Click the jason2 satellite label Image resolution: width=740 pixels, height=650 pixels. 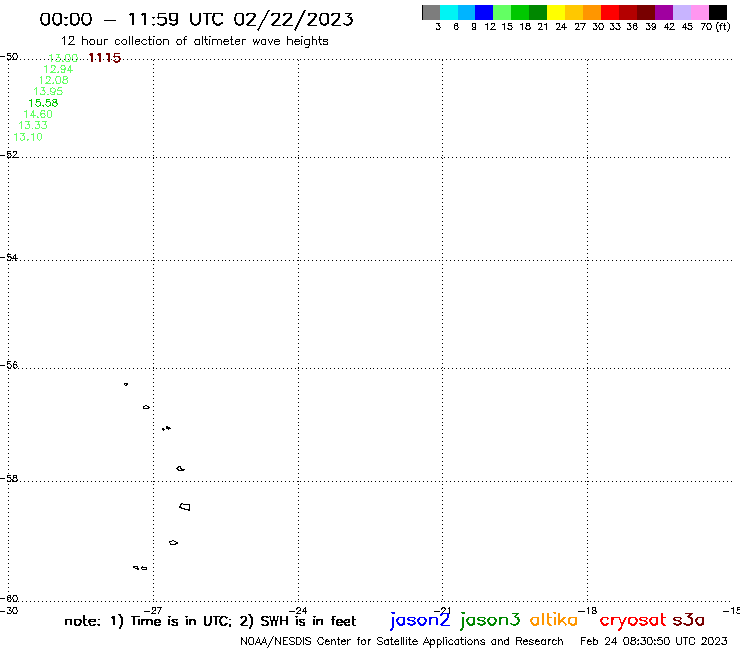click(x=420, y=620)
